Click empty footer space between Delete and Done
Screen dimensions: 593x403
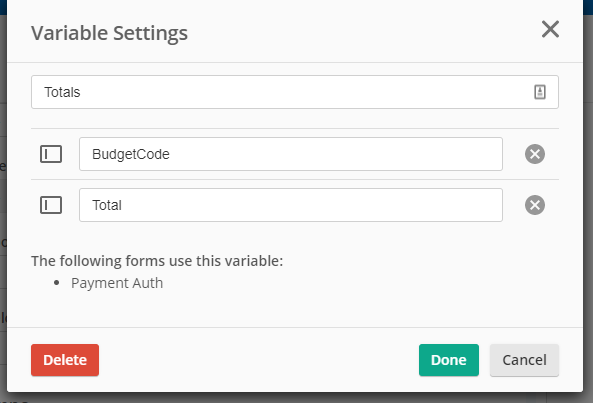tap(259, 360)
